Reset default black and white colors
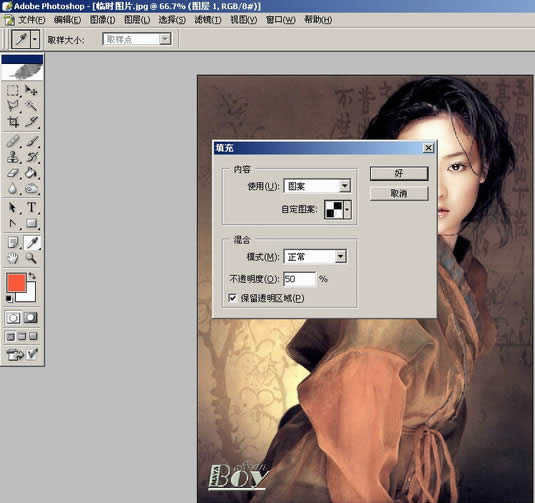This screenshot has height=503, width=535. (9, 299)
